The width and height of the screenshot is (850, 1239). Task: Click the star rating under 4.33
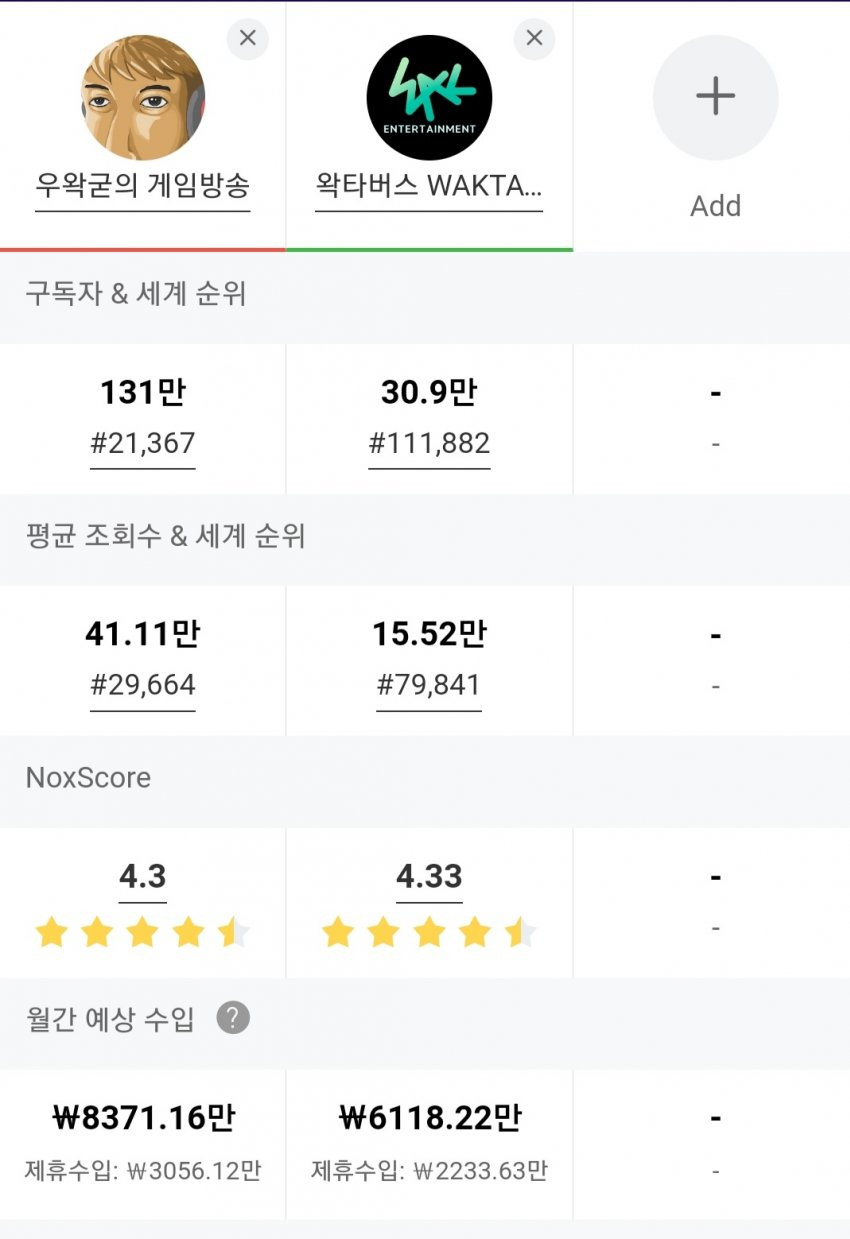click(x=429, y=933)
